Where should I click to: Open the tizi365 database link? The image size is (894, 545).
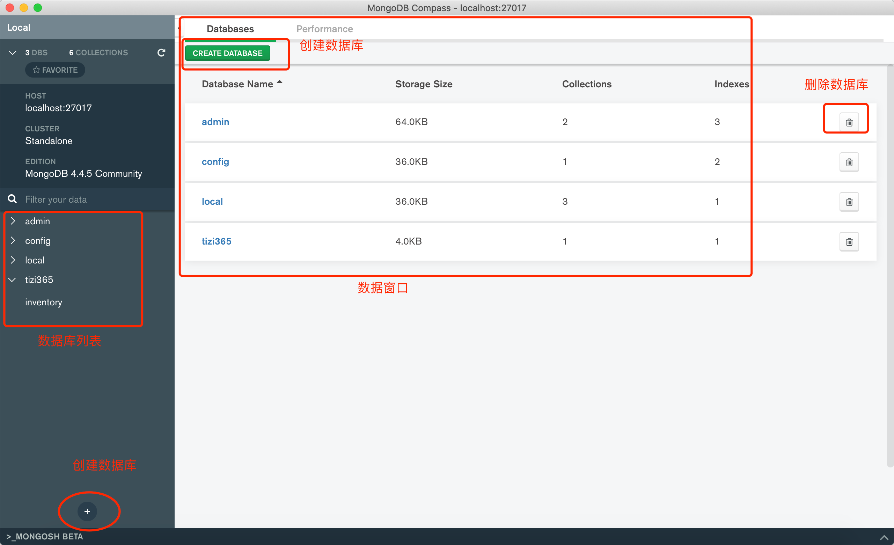click(217, 241)
